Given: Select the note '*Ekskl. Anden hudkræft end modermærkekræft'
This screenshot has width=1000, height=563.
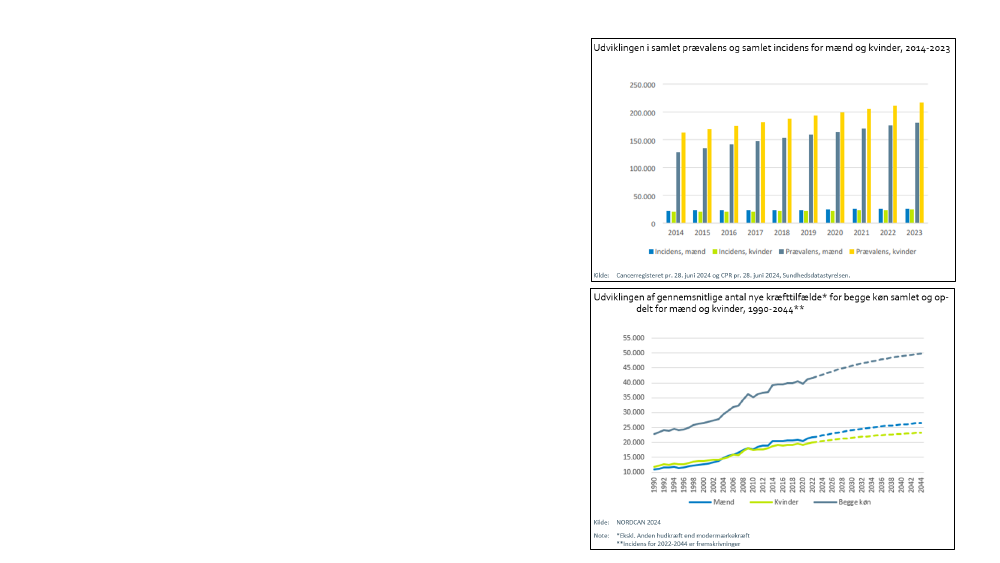Looking at the screenshot, I should point(682,536).
